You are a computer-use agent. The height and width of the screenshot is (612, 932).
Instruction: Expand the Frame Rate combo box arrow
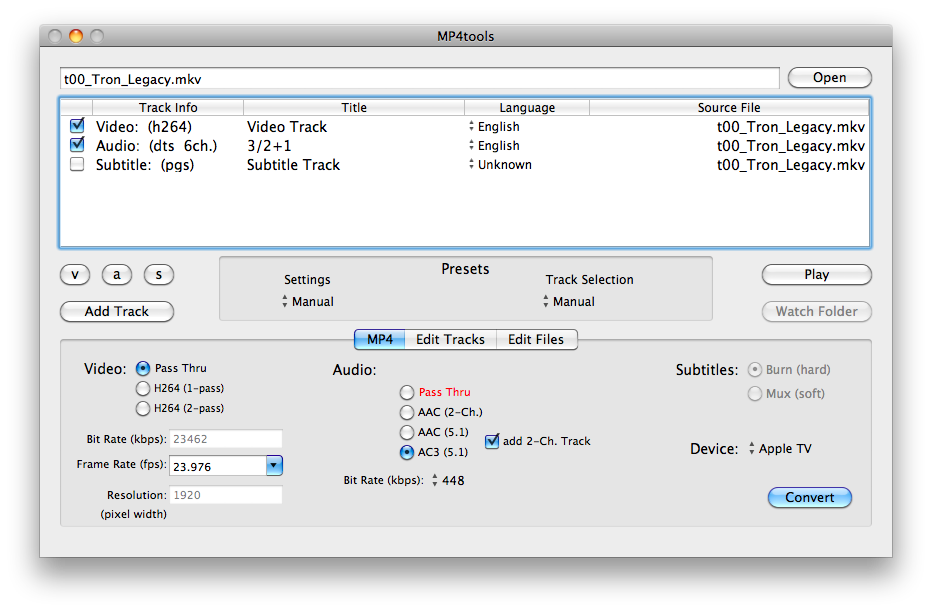coord(274,465)
